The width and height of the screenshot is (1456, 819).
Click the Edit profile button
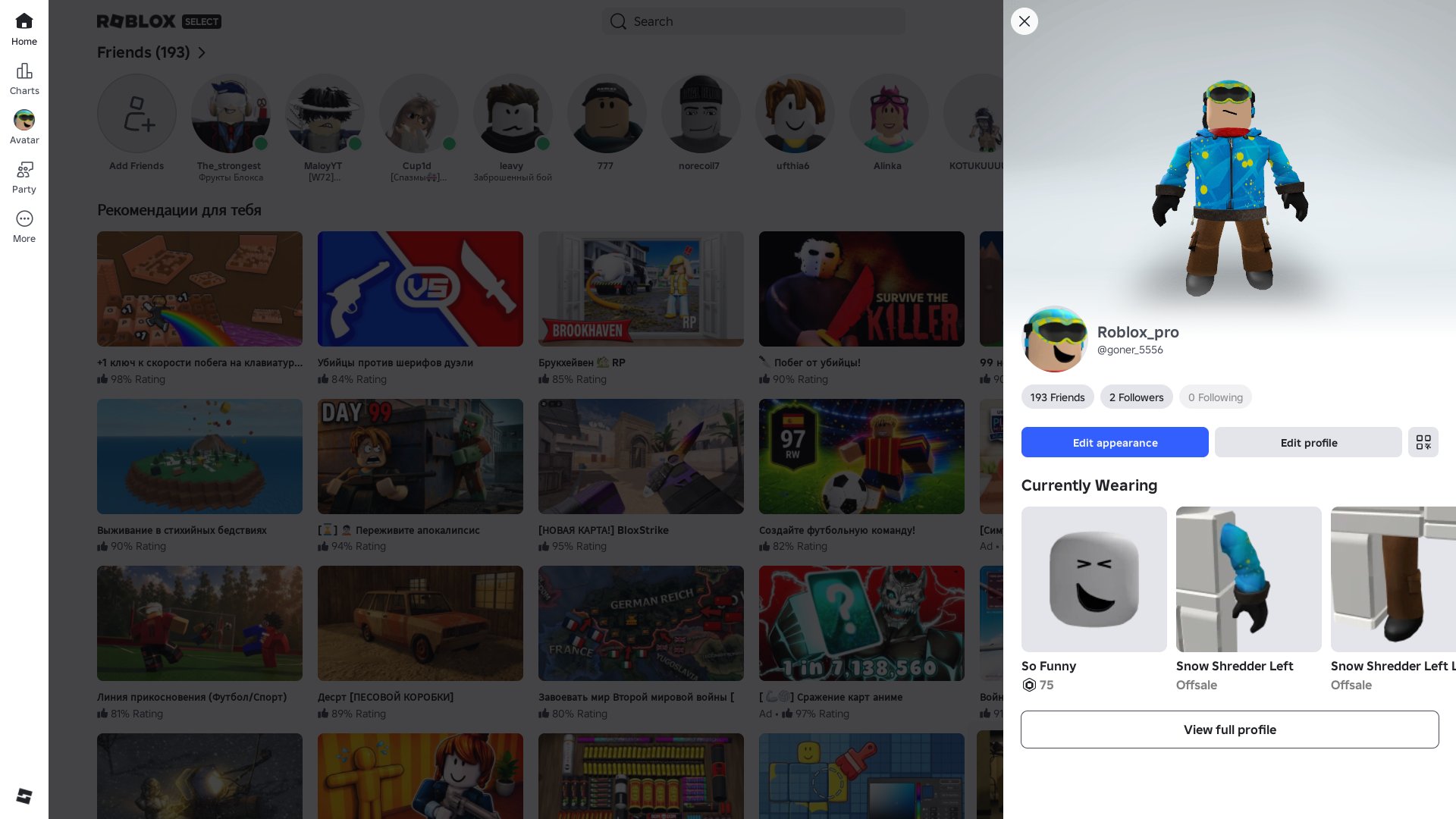pos(1308,442)
